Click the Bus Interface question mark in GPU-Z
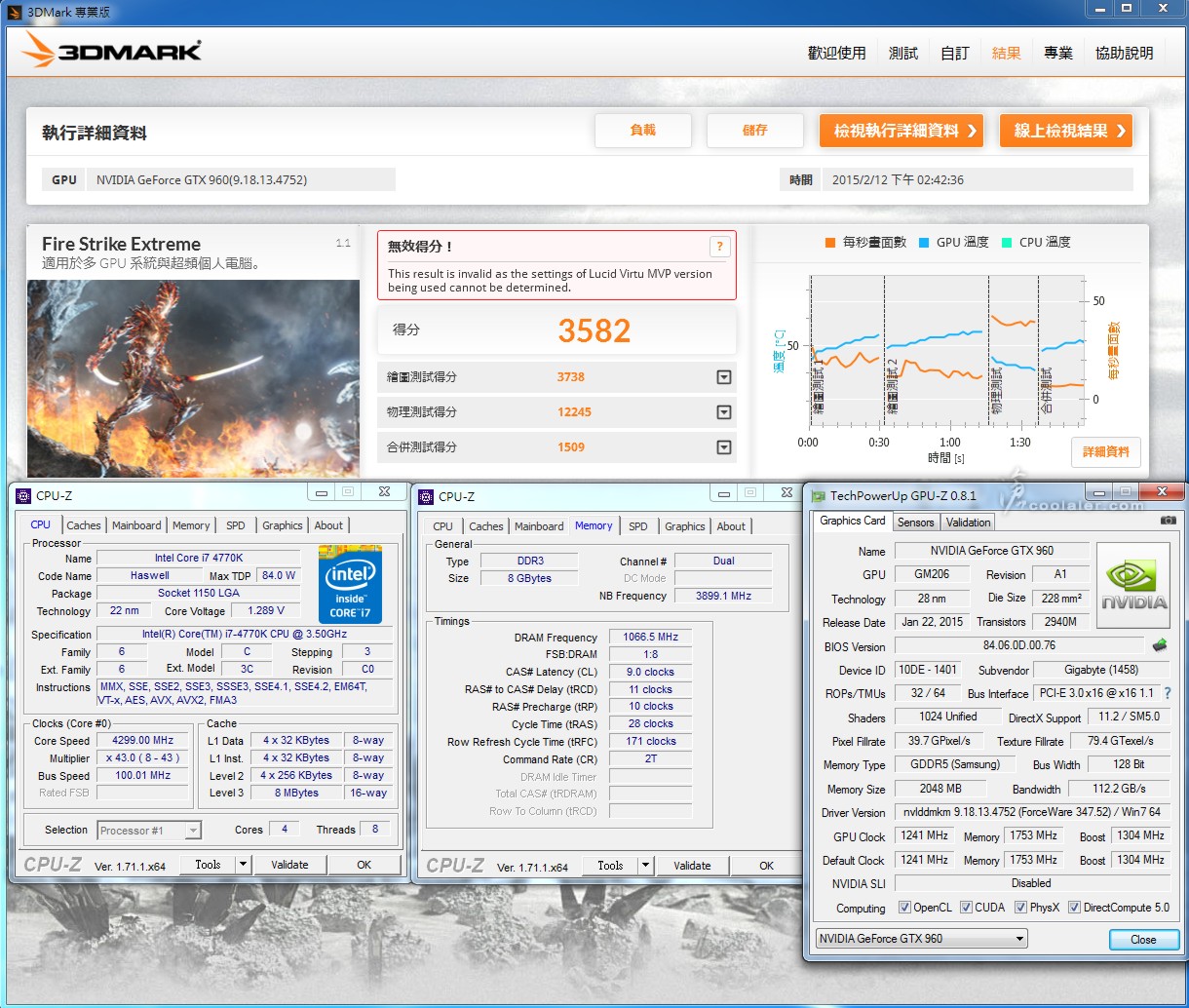The image size is (1189, 1008). tap(1168, 693)
